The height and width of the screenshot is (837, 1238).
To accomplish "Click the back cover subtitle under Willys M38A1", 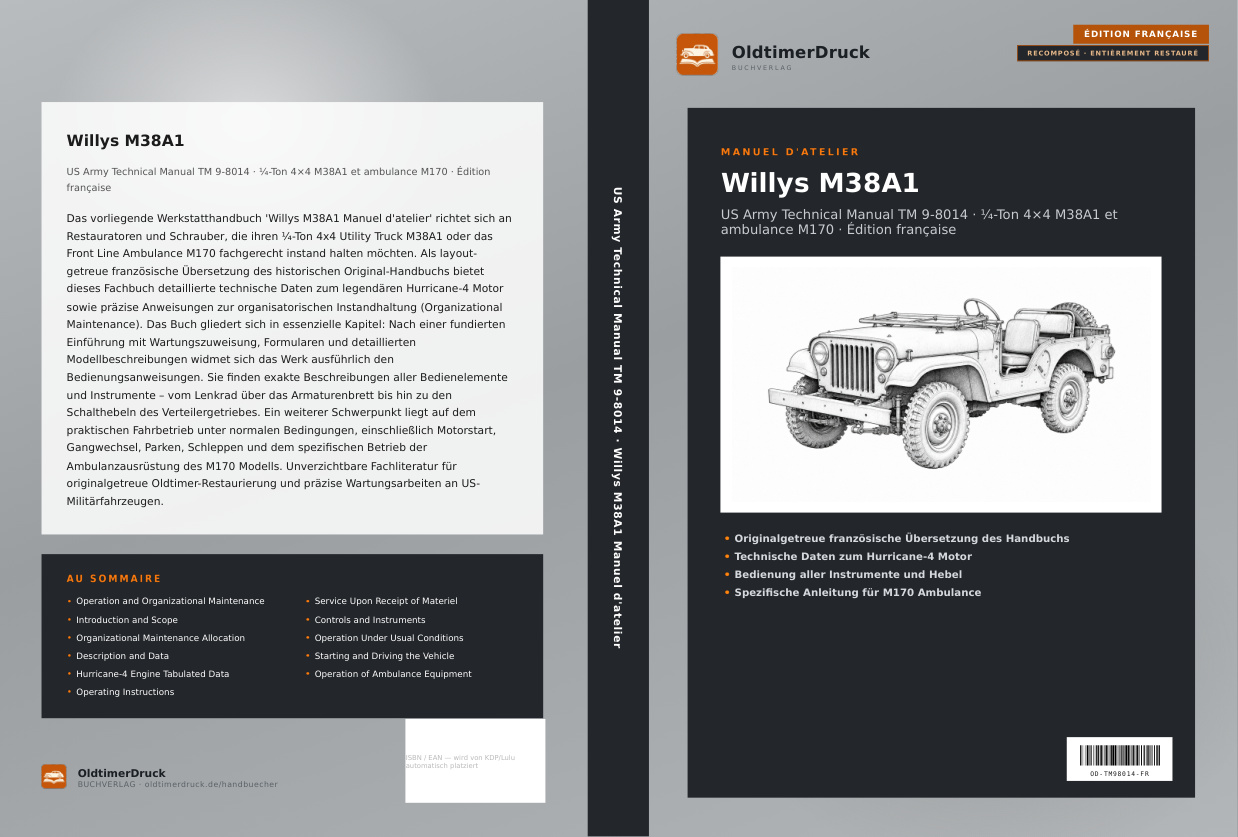I will [279, 179].
